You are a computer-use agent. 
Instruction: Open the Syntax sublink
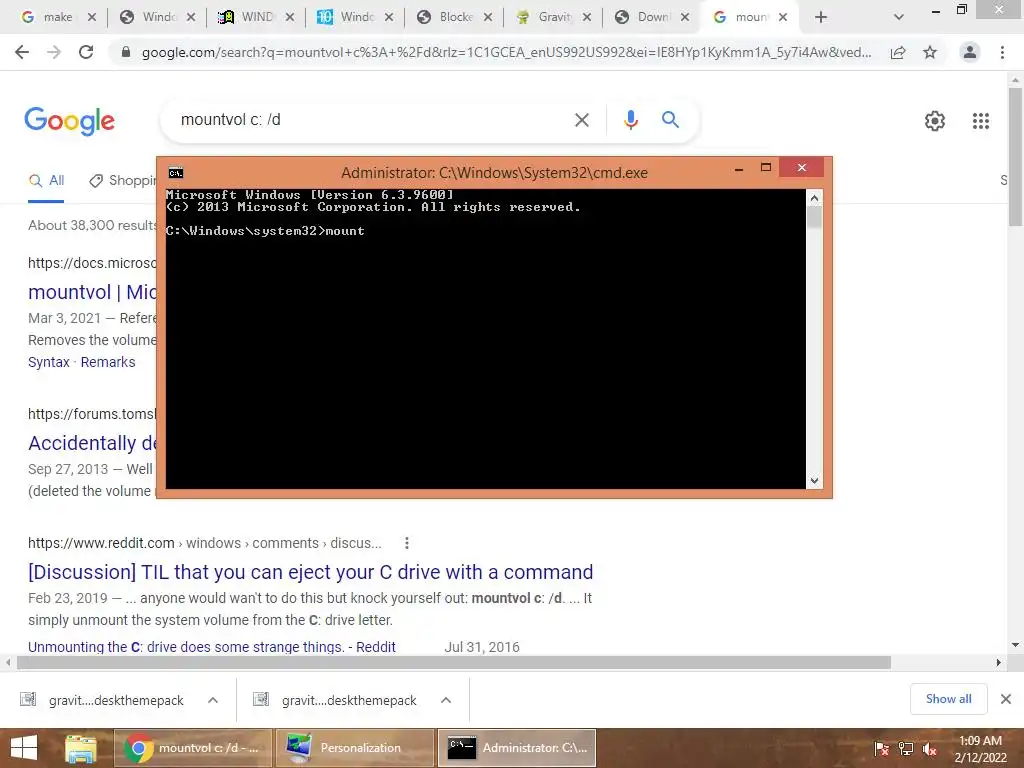pyautogui.click(x=48, y=362)
